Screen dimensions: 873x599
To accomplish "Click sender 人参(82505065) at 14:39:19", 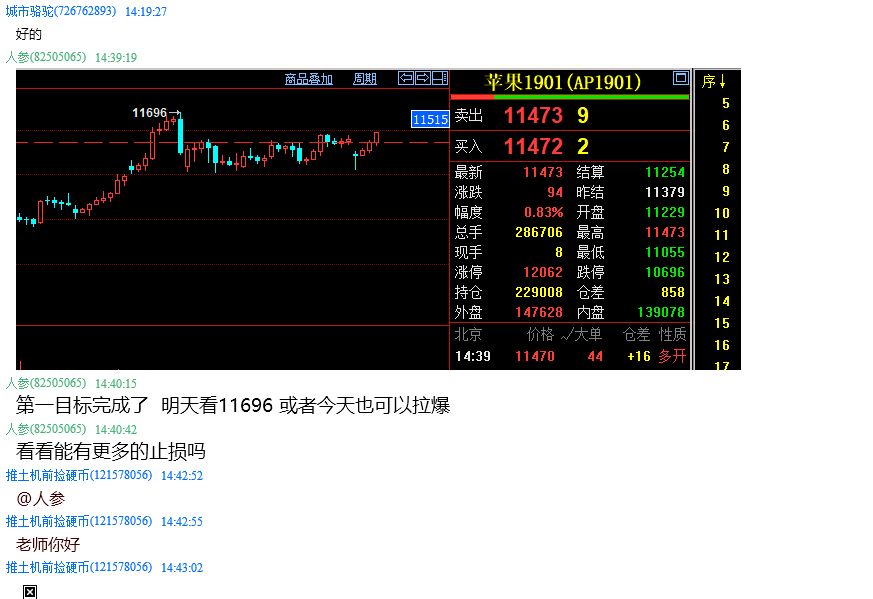I will click(x=46, y=57).
